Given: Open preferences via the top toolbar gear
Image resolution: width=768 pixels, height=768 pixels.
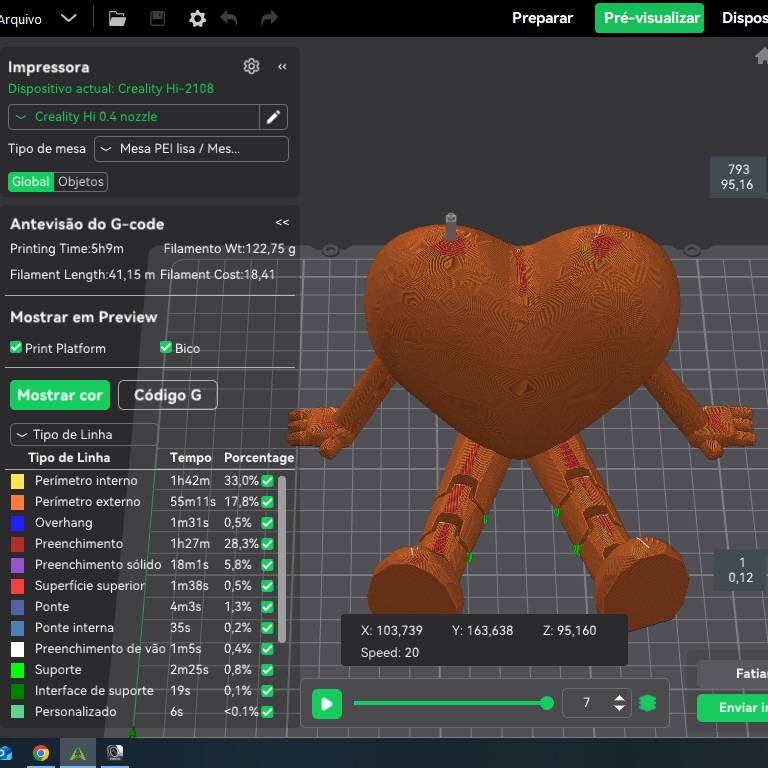Looking at the screenshot, I should tap(197, 18).
